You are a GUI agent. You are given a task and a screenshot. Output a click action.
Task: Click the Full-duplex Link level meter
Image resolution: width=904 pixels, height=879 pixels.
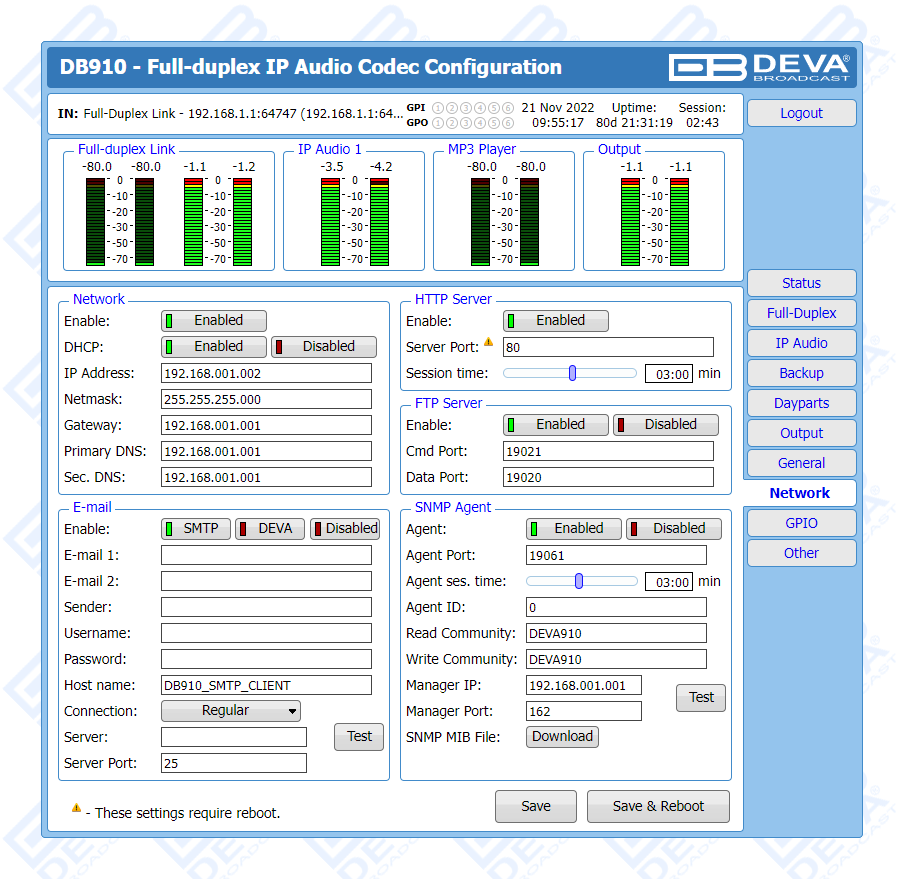tap(169, 221)
